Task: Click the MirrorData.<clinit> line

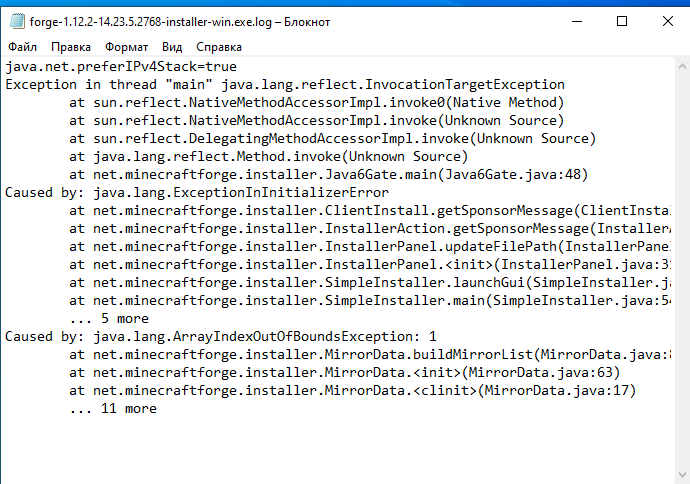Action: click(x=352, y=391)
